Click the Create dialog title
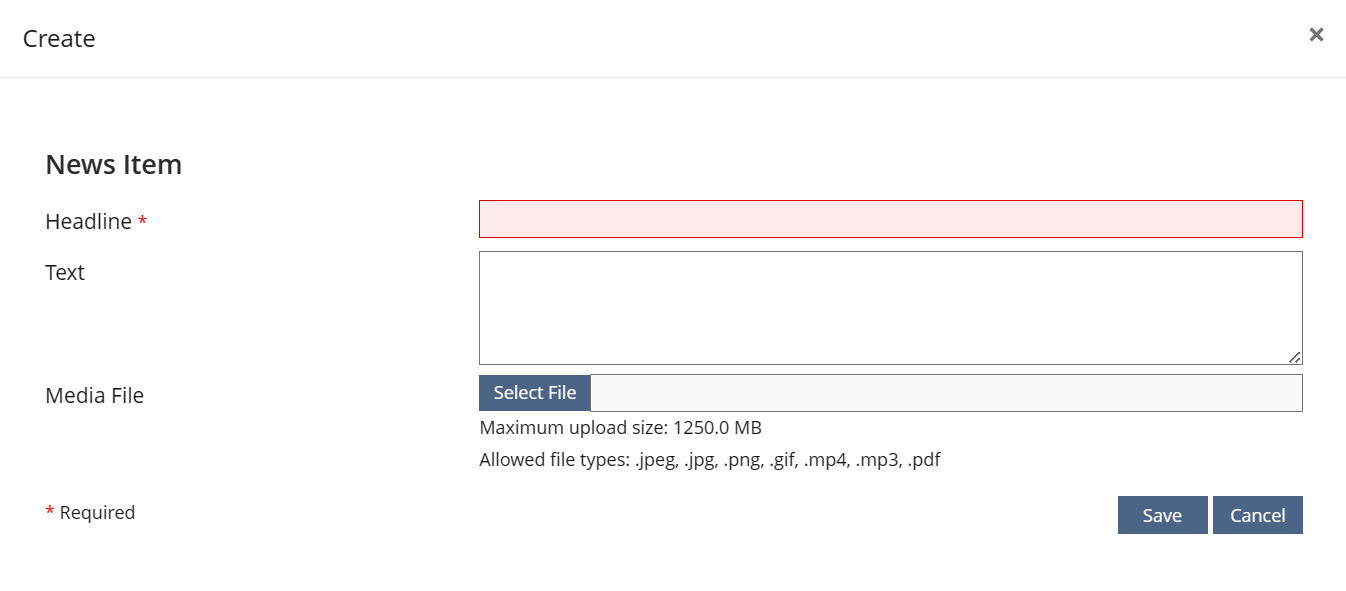 (x=59, y=39)
